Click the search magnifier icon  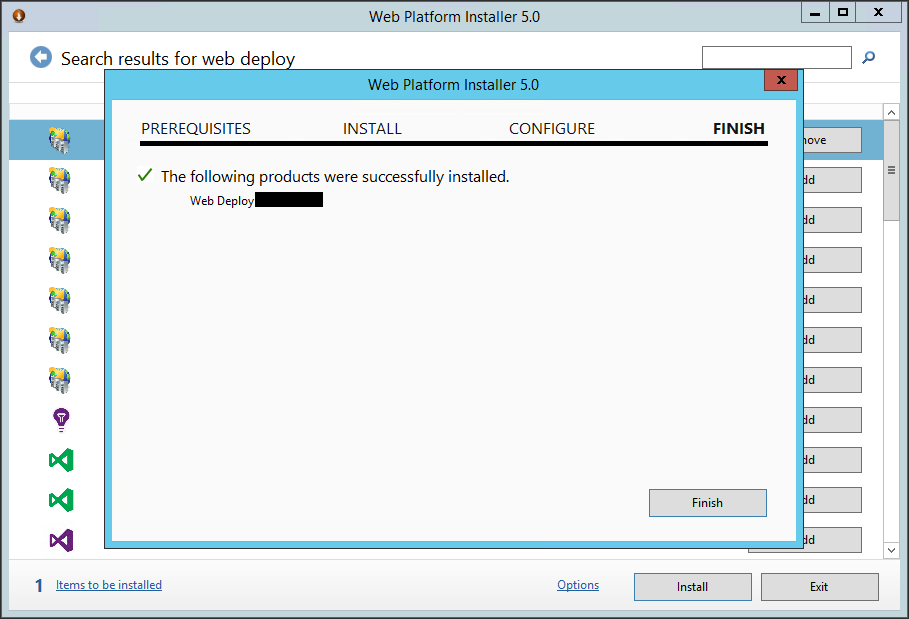click(x=868, y=57)
